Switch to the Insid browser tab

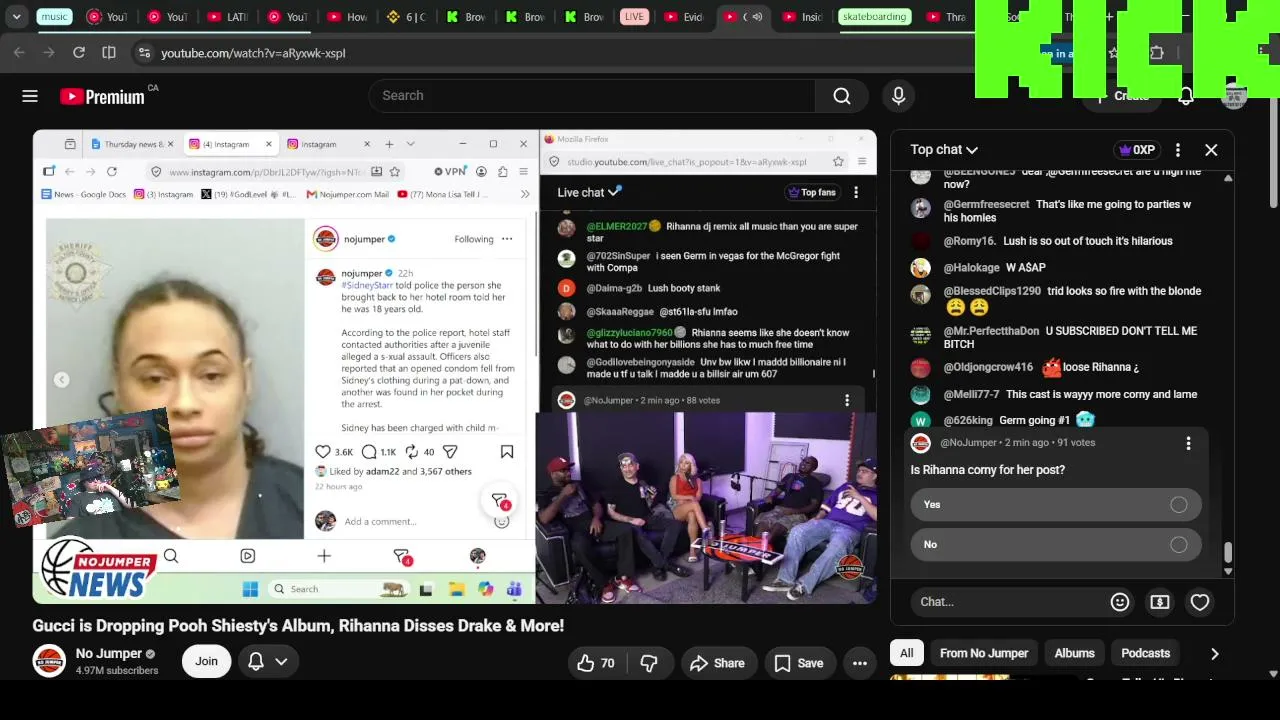coord(804,17)
